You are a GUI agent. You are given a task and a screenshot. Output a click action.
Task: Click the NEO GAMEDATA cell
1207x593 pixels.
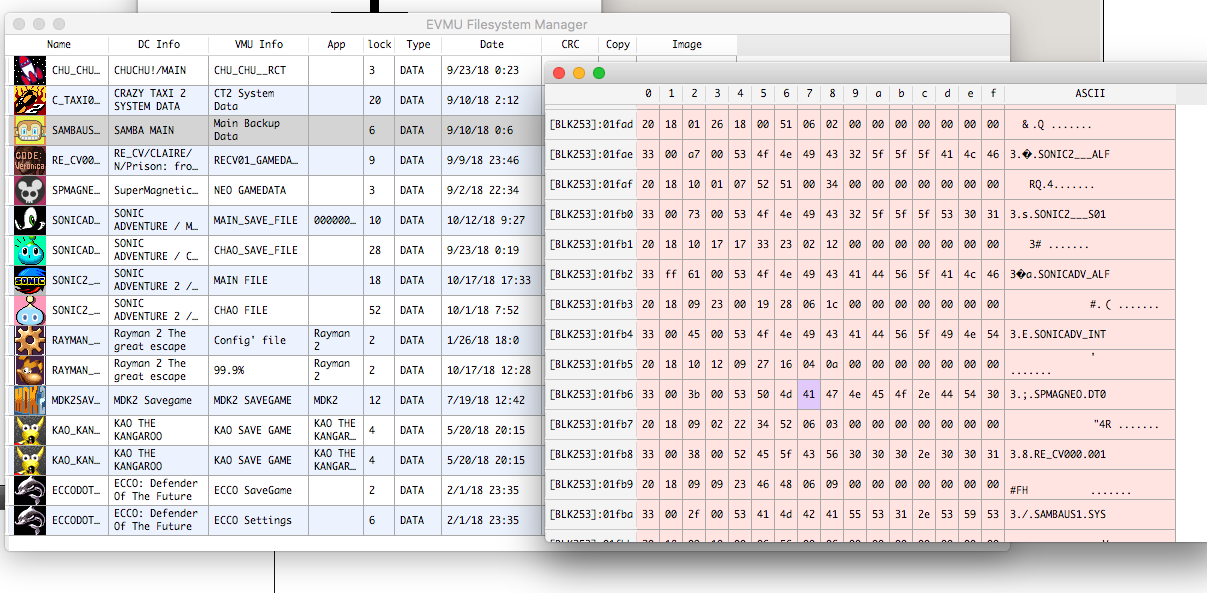(x=259, y=190)
